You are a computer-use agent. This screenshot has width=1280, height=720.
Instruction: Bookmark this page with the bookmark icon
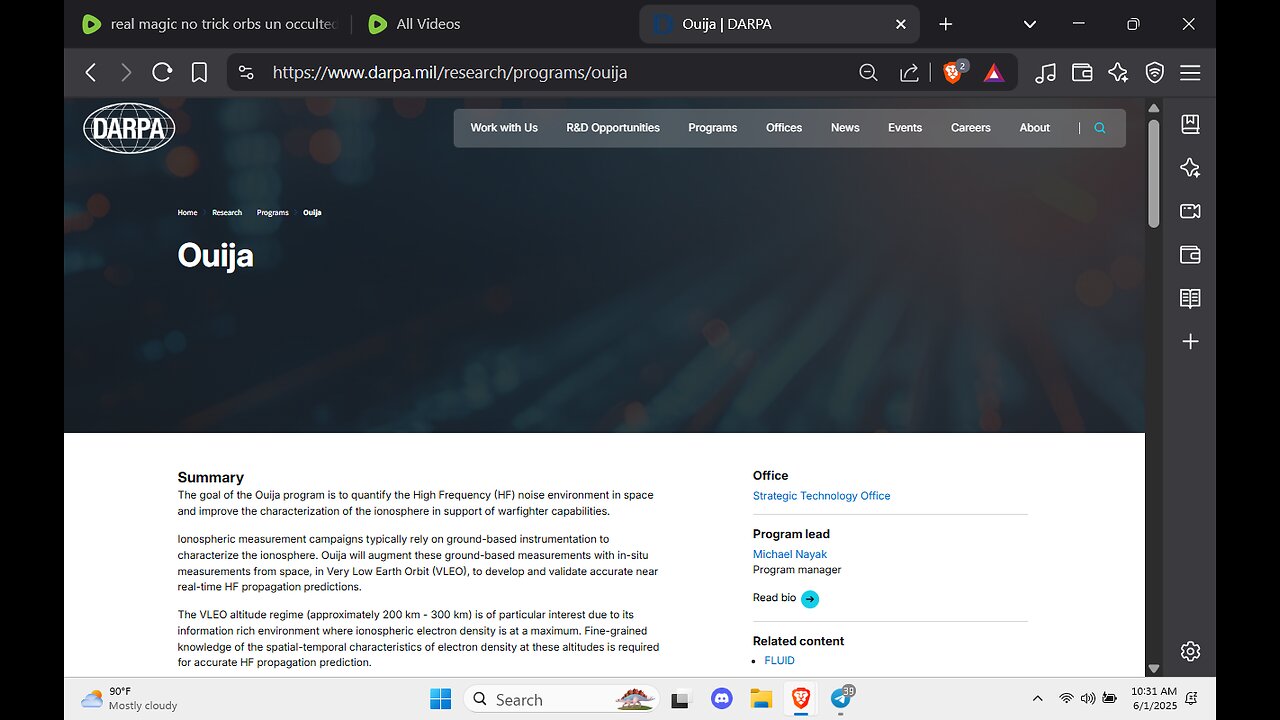point(199,72)
